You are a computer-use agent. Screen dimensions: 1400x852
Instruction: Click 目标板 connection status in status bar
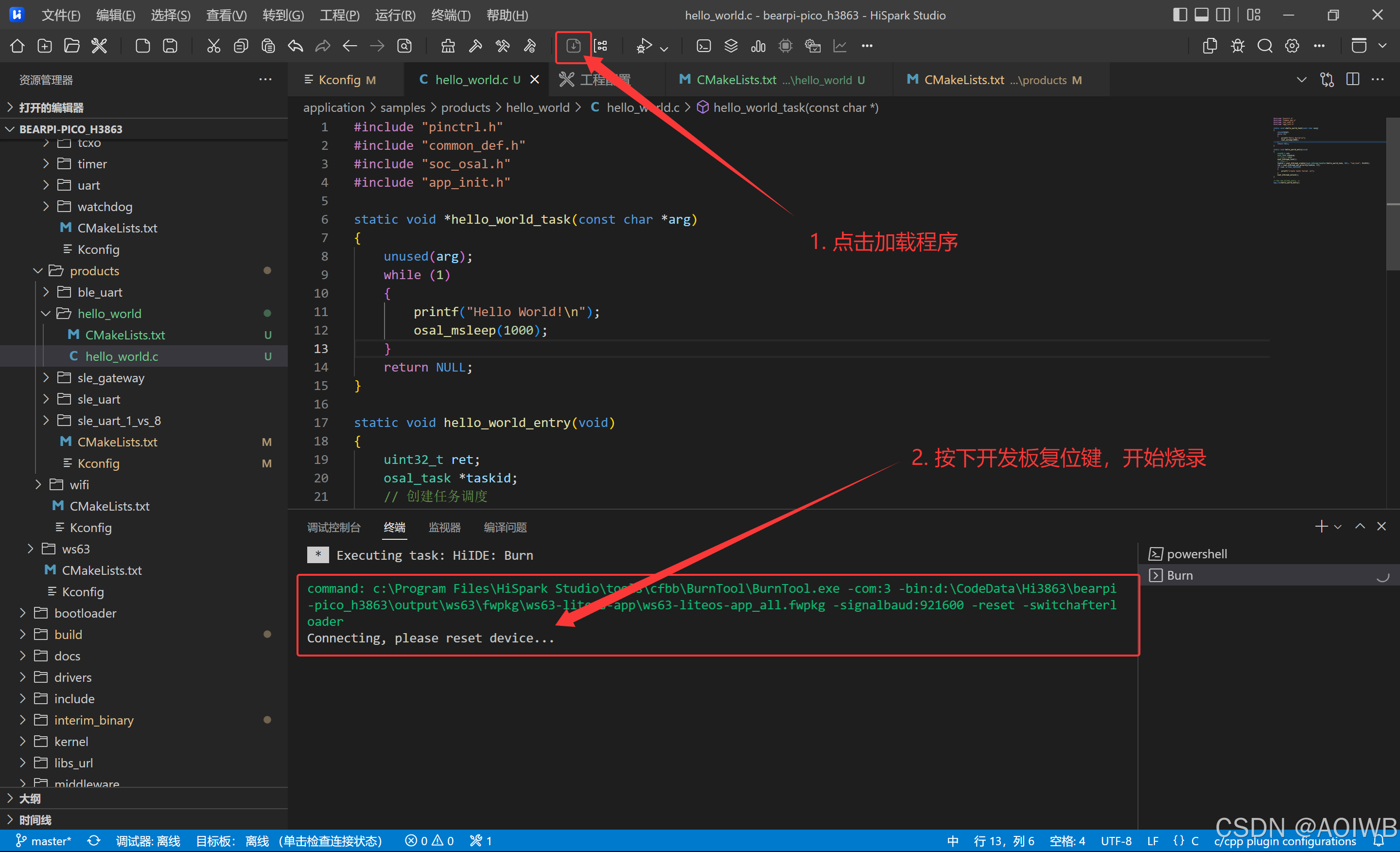(289, 841)
